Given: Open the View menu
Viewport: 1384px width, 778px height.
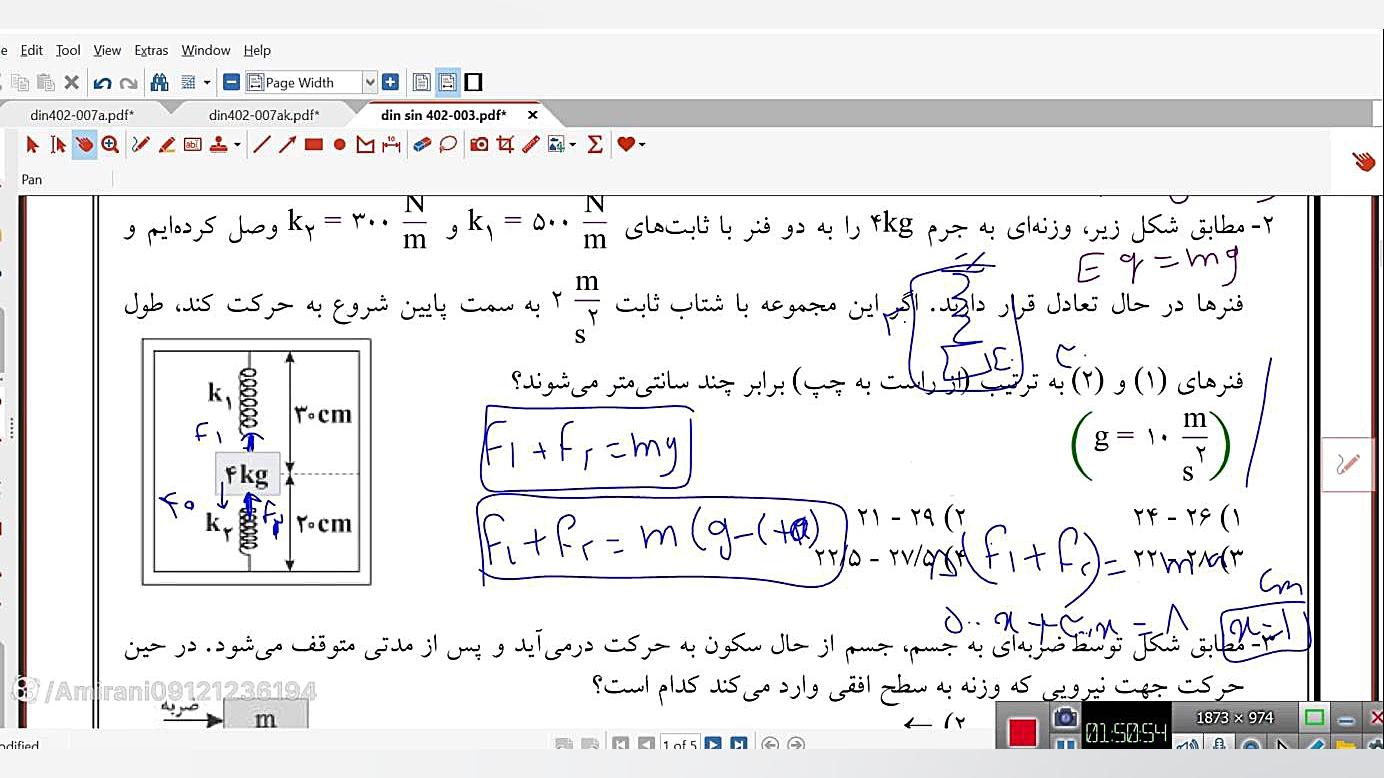Looking at the screenshot, I should click(107, 50).
